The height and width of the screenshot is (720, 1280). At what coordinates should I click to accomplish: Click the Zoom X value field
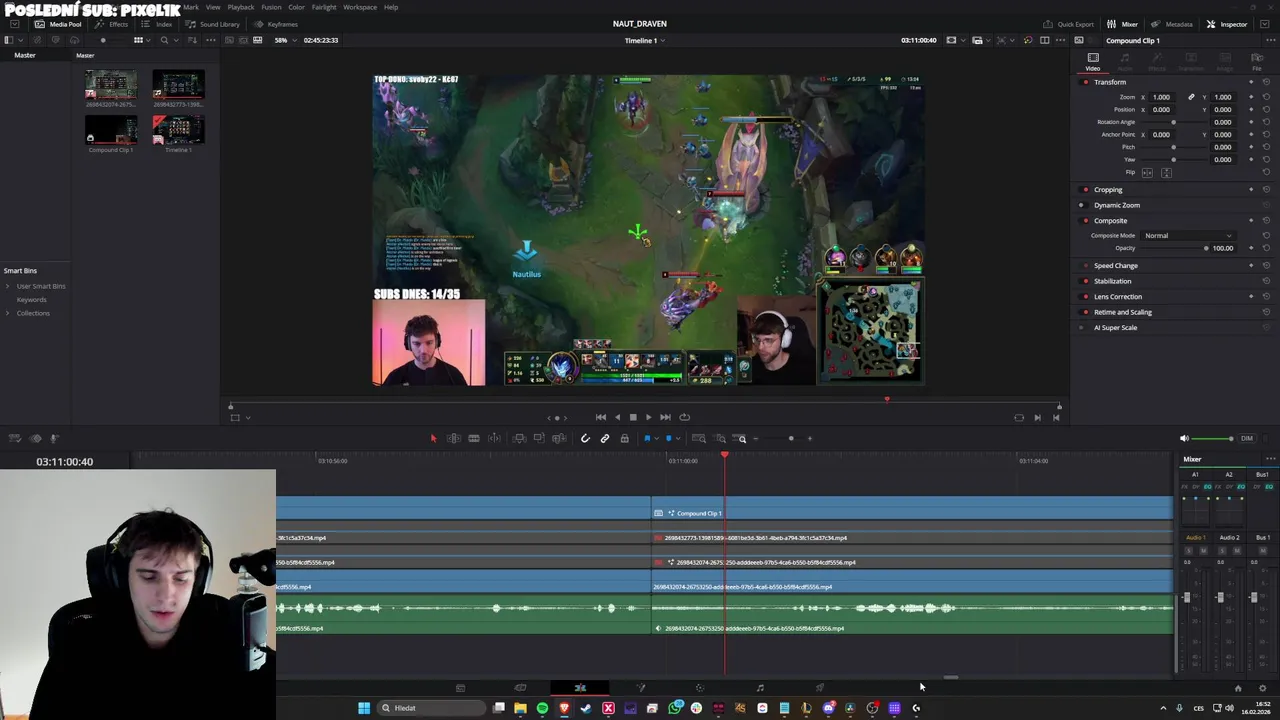1161,97
